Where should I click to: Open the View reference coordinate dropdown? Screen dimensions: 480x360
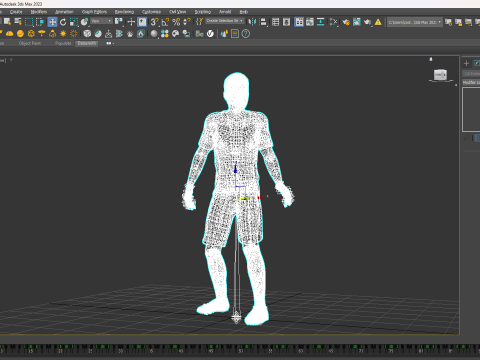(x=102, y=21)
